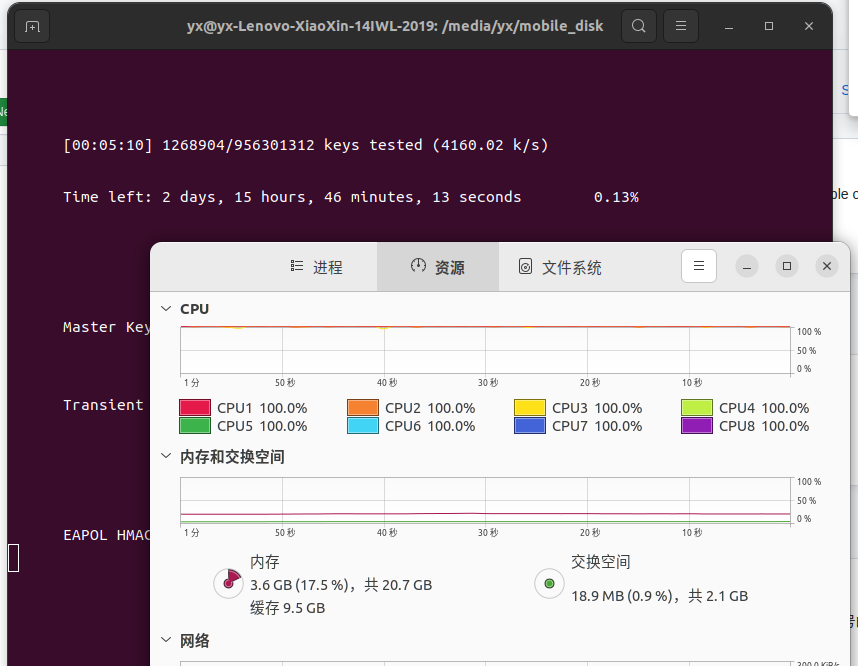Viewport: 858px width, 666px height.
Task: Switch to the 进程 tab
Action: click(x=316, y=267)
